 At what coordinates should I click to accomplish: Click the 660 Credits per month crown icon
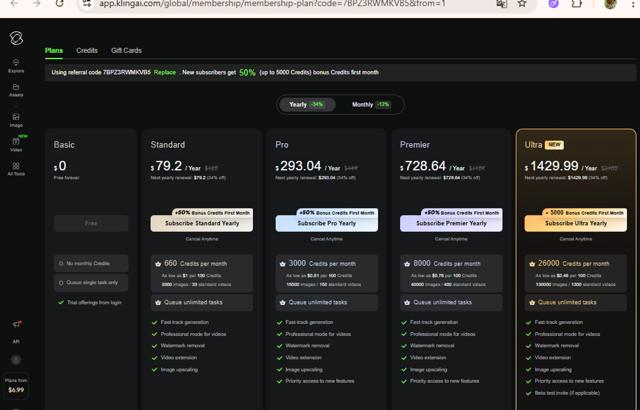coord(158,264)
